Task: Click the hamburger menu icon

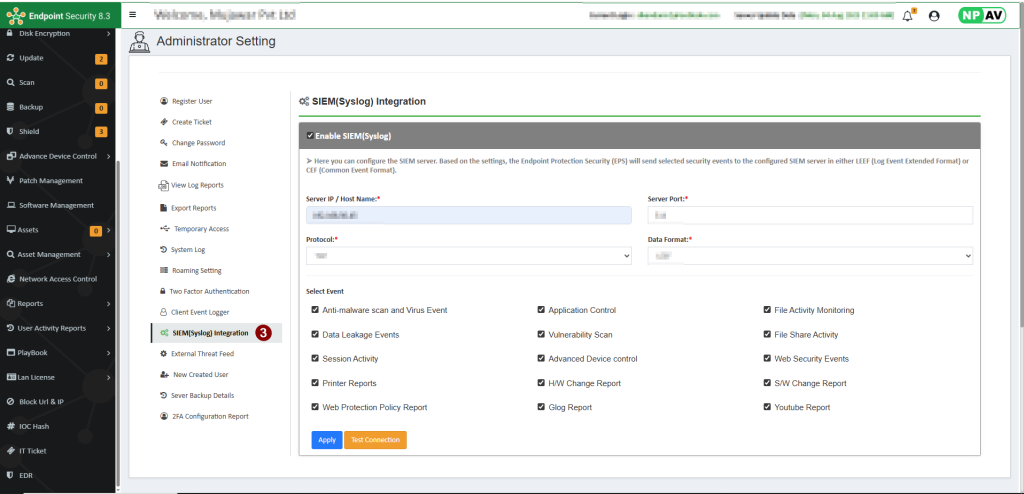Action: 133,15
